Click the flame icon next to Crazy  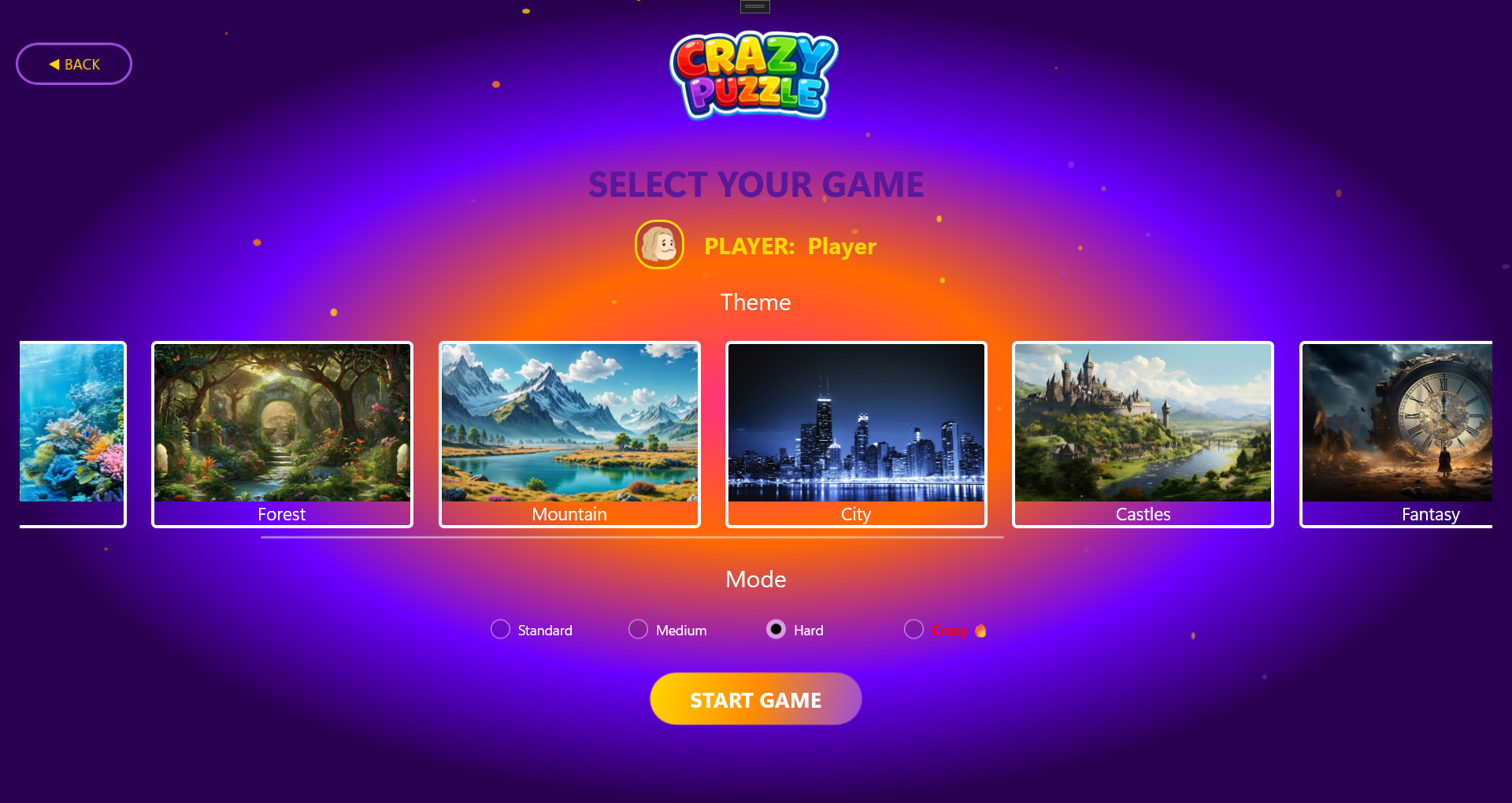pyautogui.click(x=980, y=631)
